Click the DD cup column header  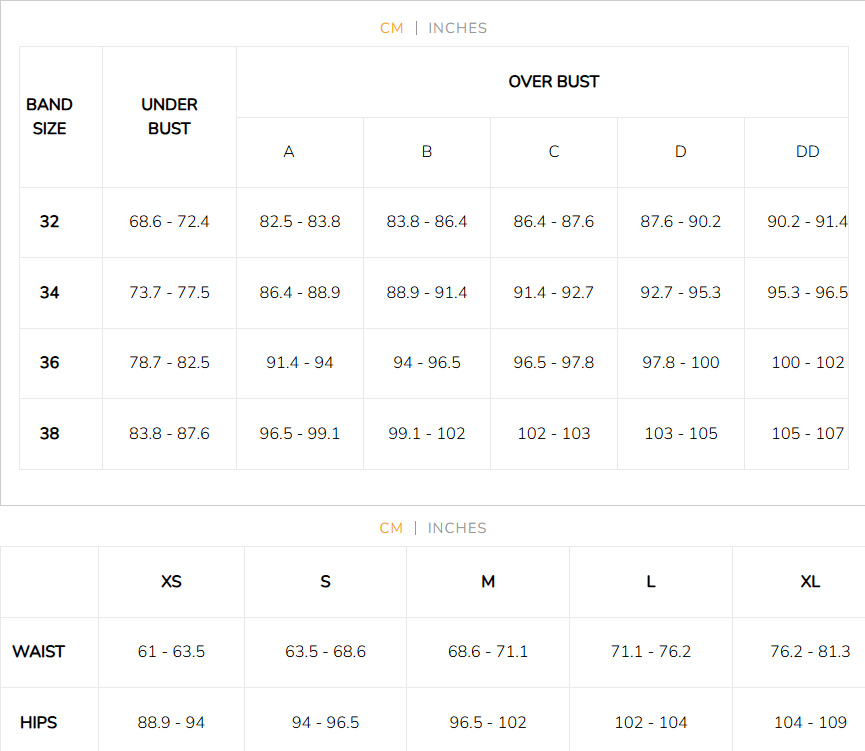coord(807,152)
